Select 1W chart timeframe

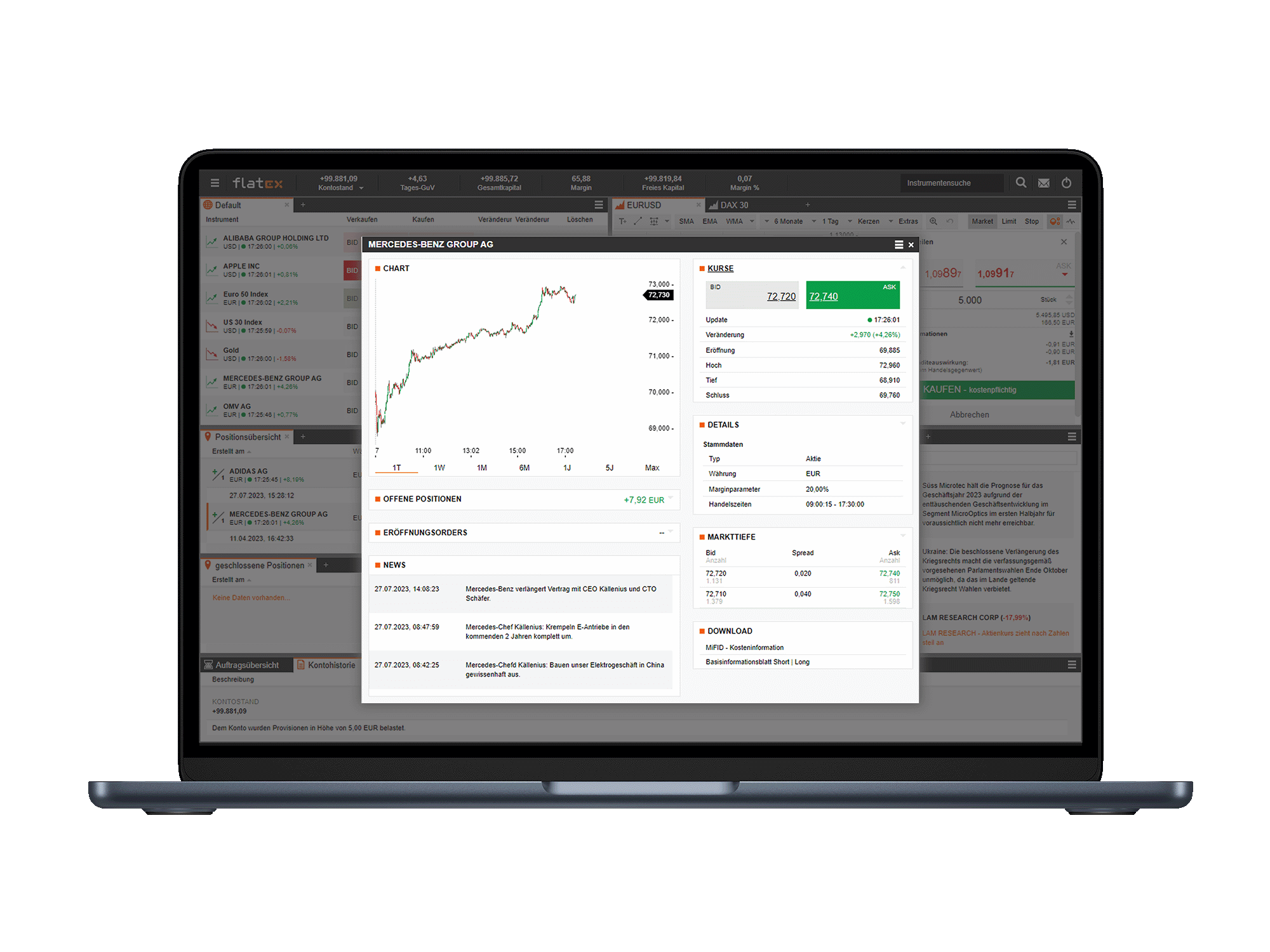coord(439,468)
